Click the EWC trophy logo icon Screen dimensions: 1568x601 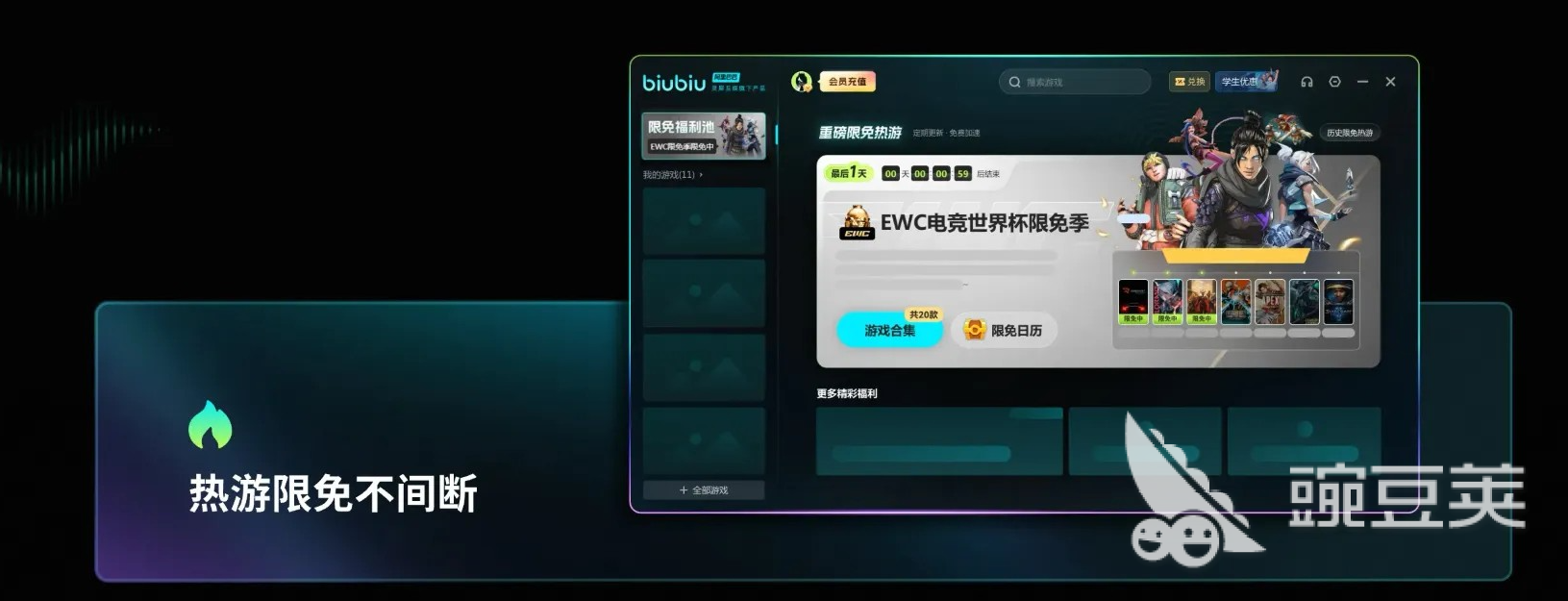(x=857, y=222)
